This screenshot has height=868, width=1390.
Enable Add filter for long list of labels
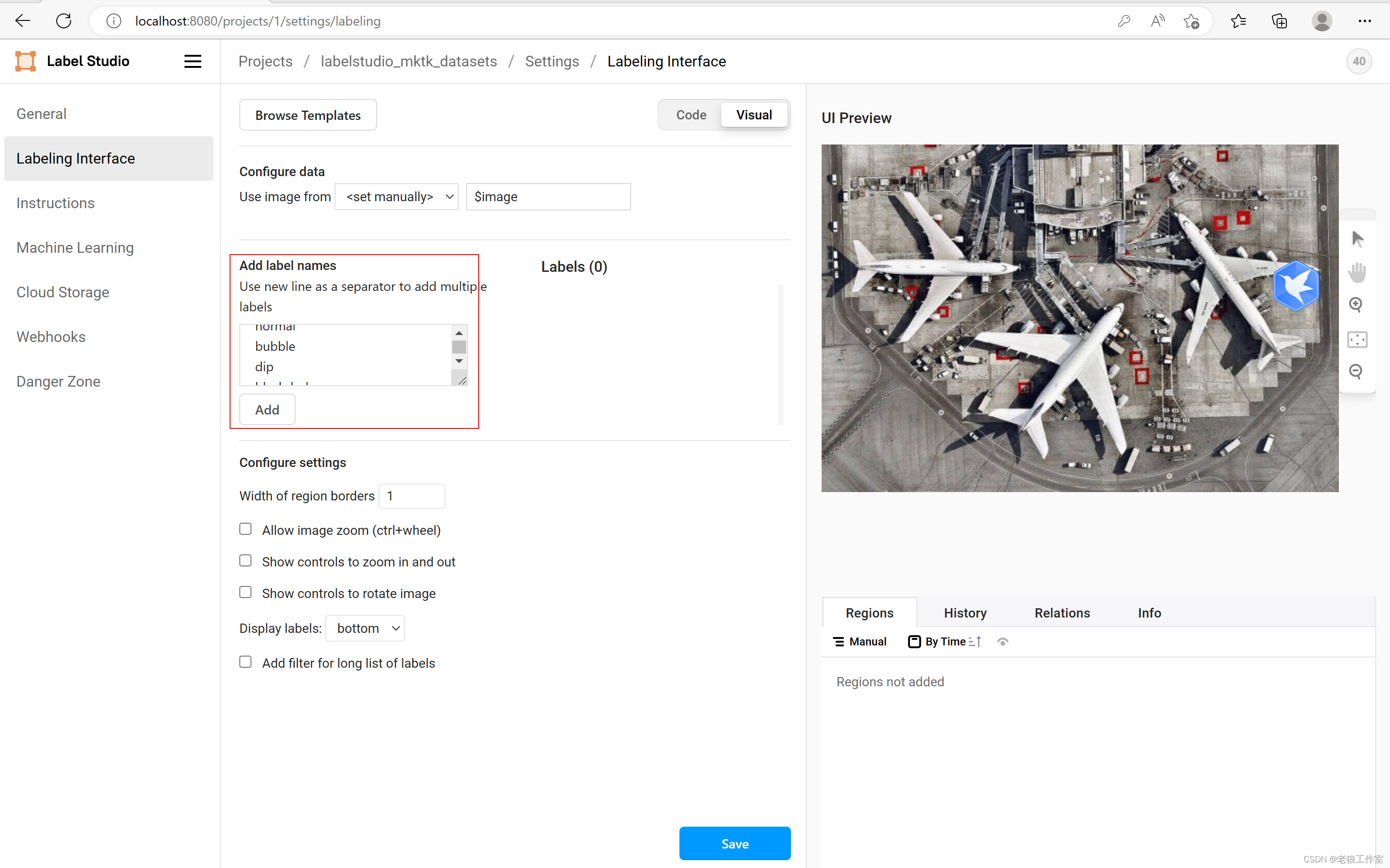point(245,662)
